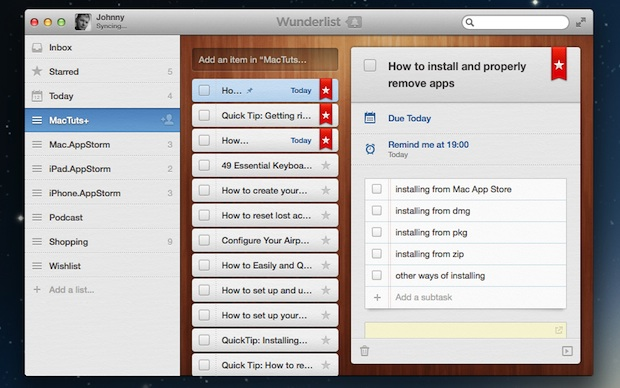Open the iPad.AppStorm list
620x388 pixels.
pos(102,169)
